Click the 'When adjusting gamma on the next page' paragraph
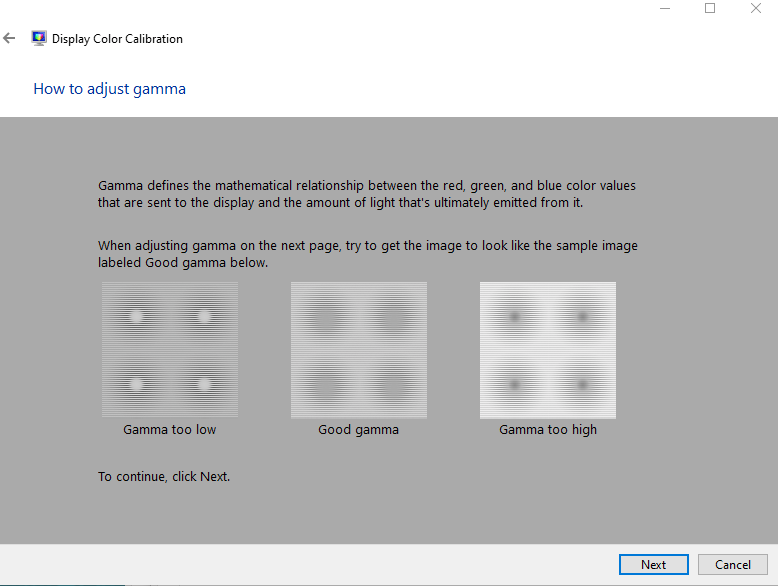778x586 pixels. 368,254
